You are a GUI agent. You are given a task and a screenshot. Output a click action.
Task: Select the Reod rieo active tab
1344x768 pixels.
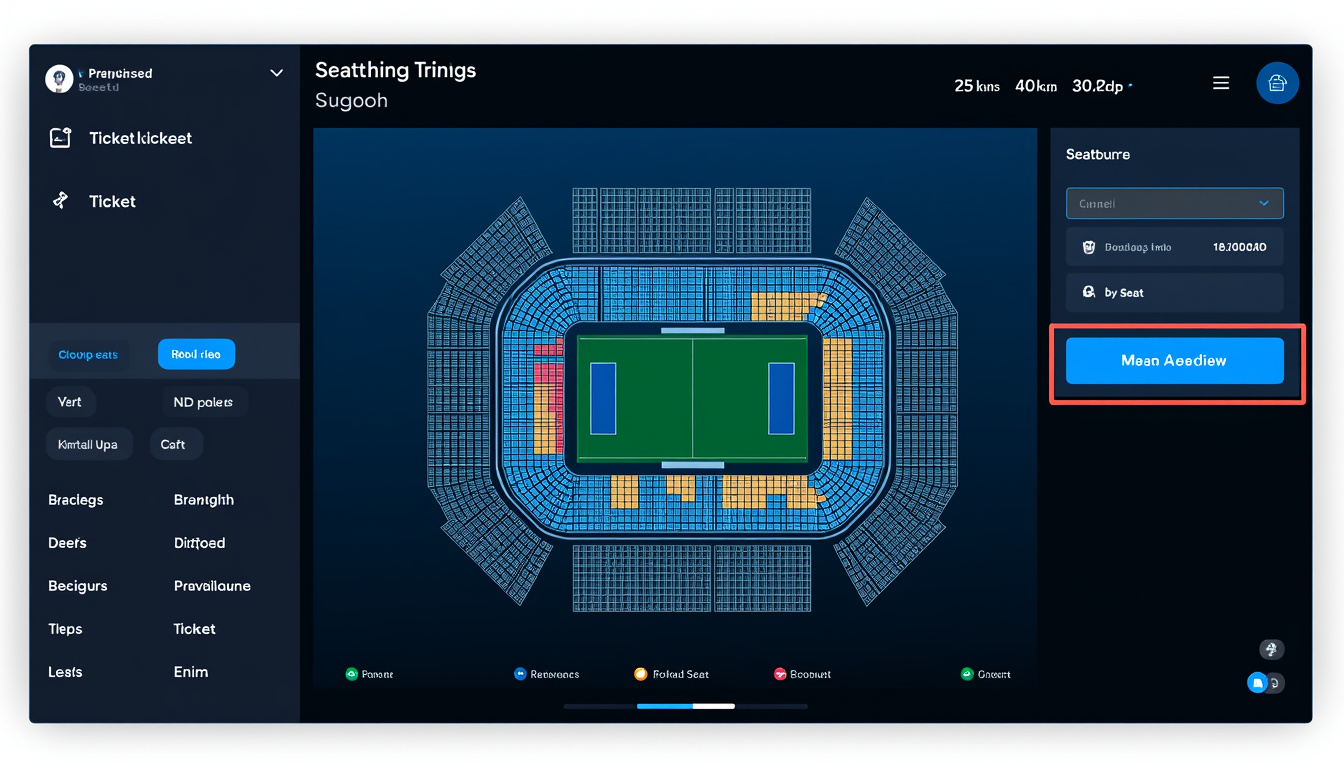tap(196, 354)
